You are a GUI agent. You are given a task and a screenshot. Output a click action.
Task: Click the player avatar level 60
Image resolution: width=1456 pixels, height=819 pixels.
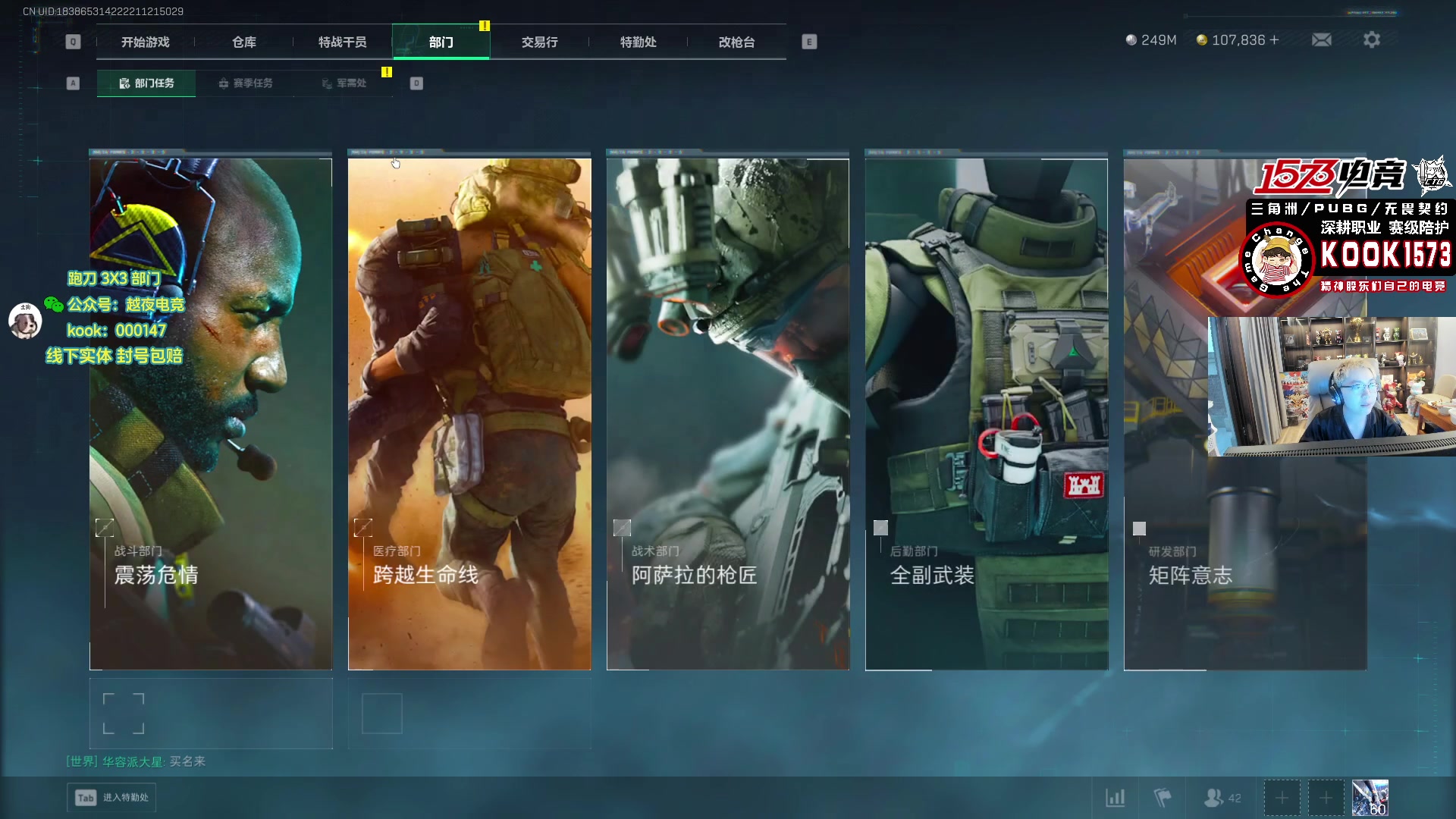tap(1370, 798)
